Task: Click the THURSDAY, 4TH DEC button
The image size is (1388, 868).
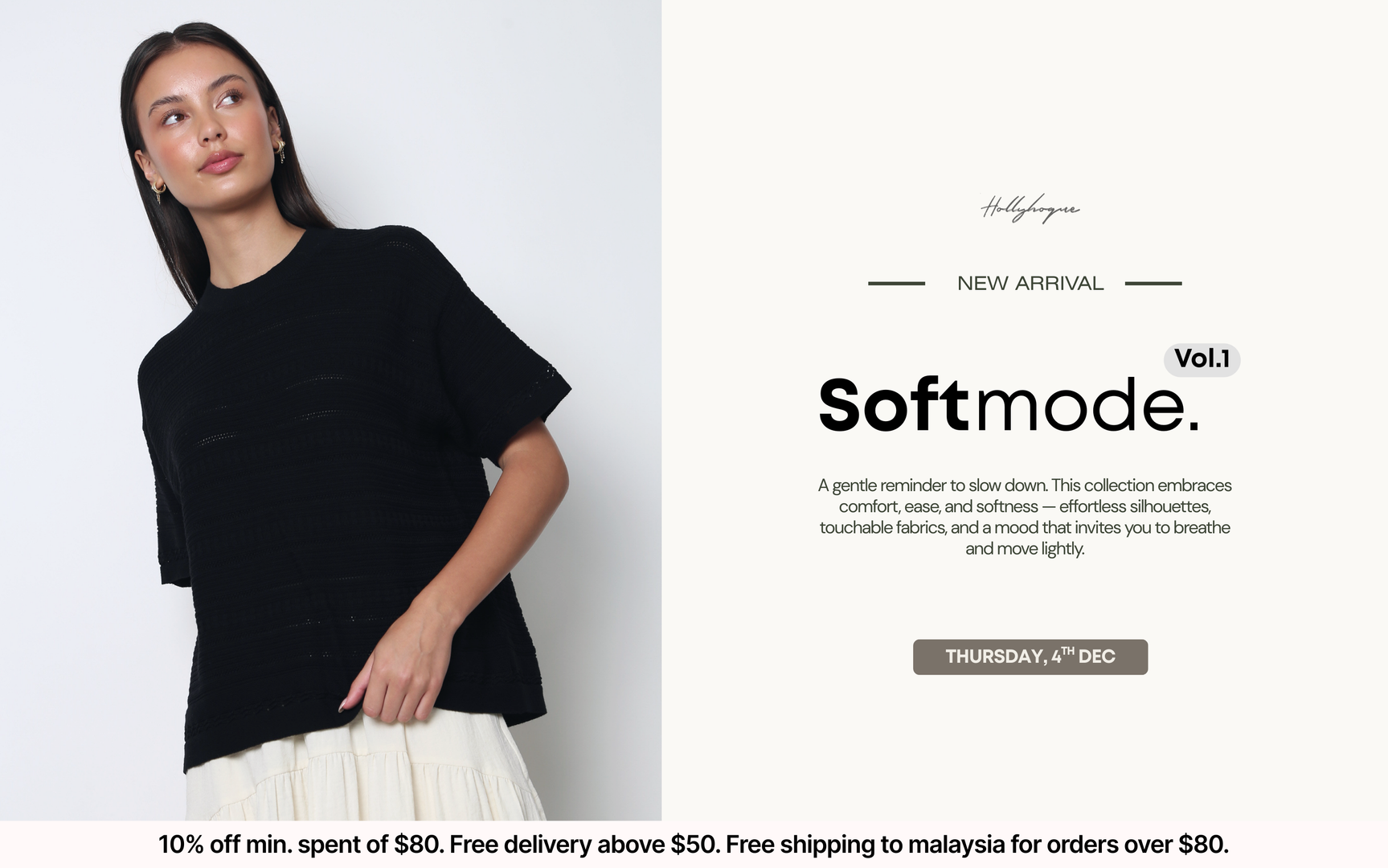Action: pyautogui.click(x=1030, y=657)
